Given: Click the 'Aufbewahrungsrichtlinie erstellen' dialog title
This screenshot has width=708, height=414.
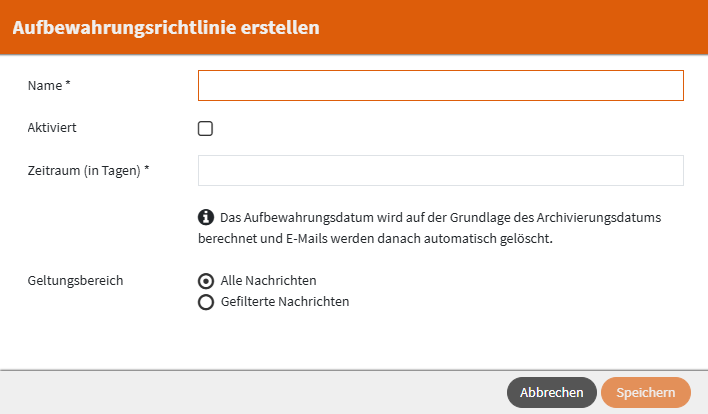Looking at the screenshot, I should [166, 27].
